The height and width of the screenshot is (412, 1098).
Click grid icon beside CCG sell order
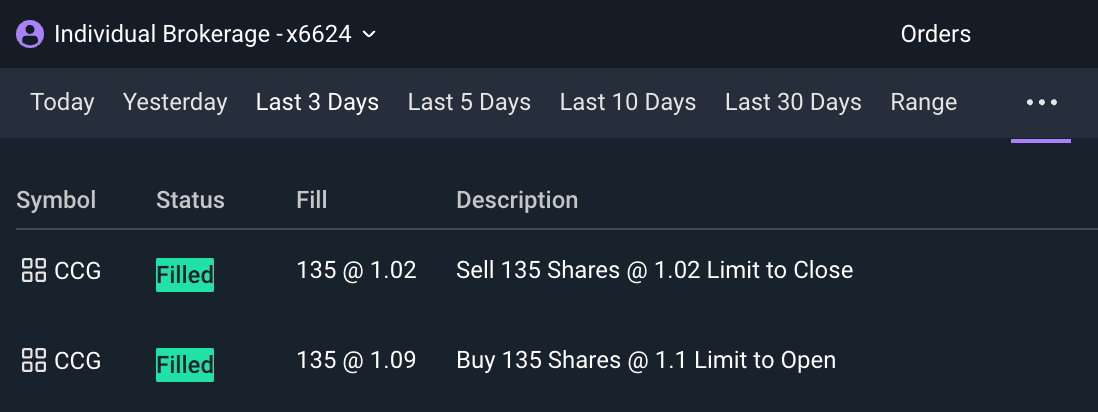[x=34, y=270]
